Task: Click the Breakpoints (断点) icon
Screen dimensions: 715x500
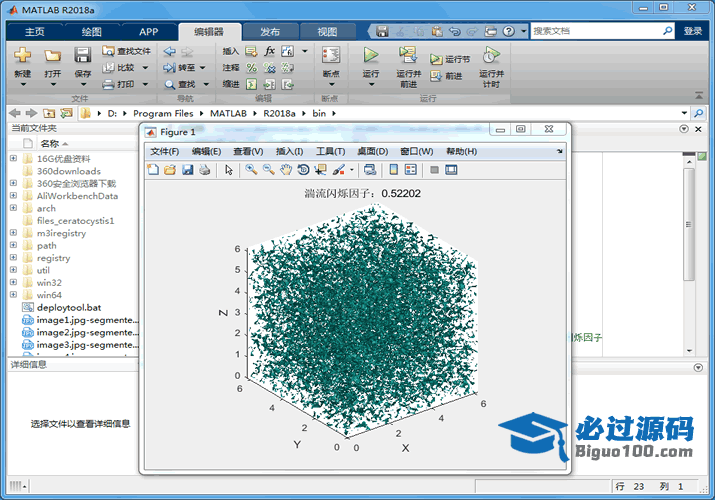Action: click(x=331, y=55)
